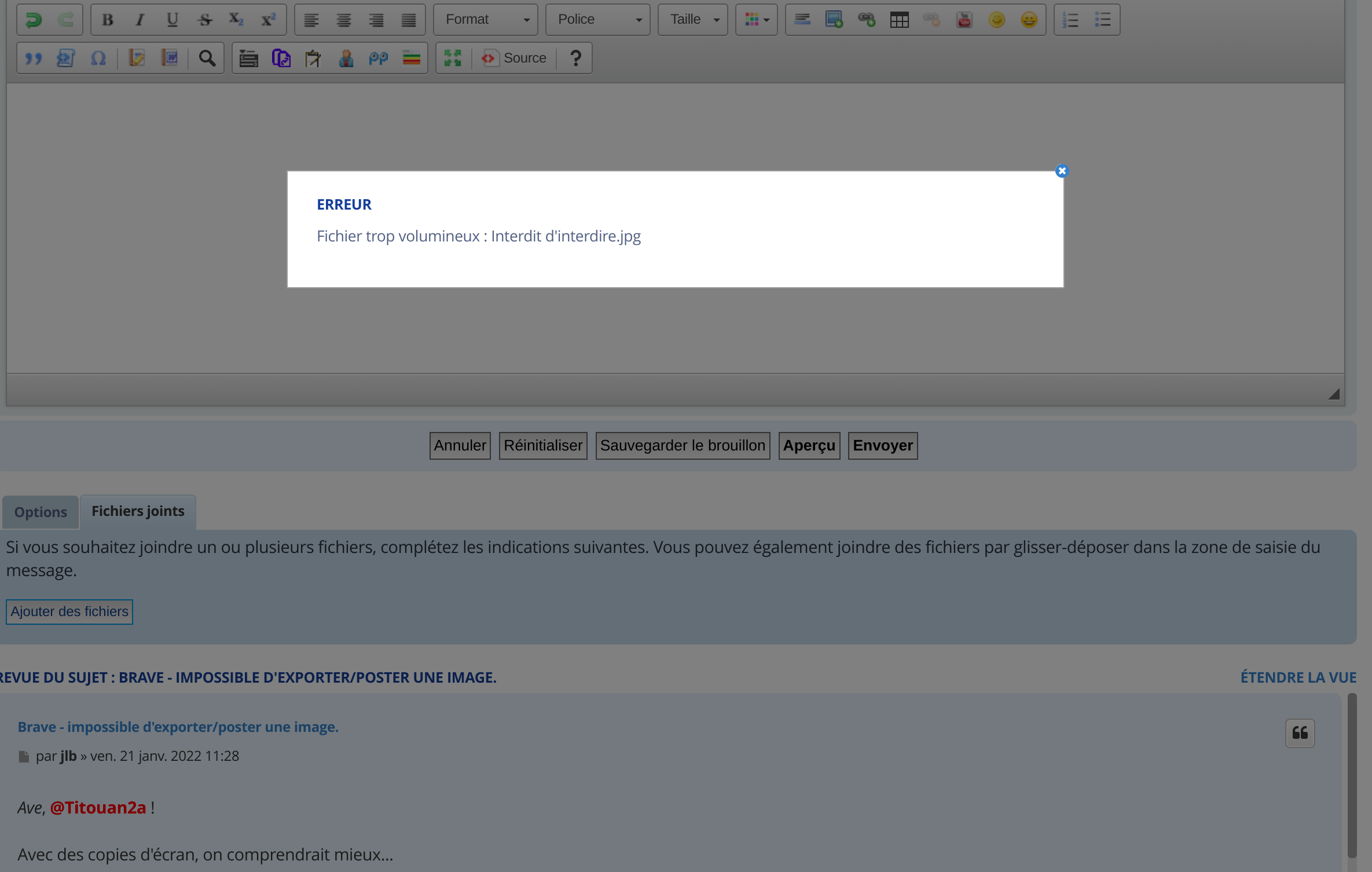Open the Police font dropdown
1372x872 pixels.
pyautogui.click(x=598, y=20)
